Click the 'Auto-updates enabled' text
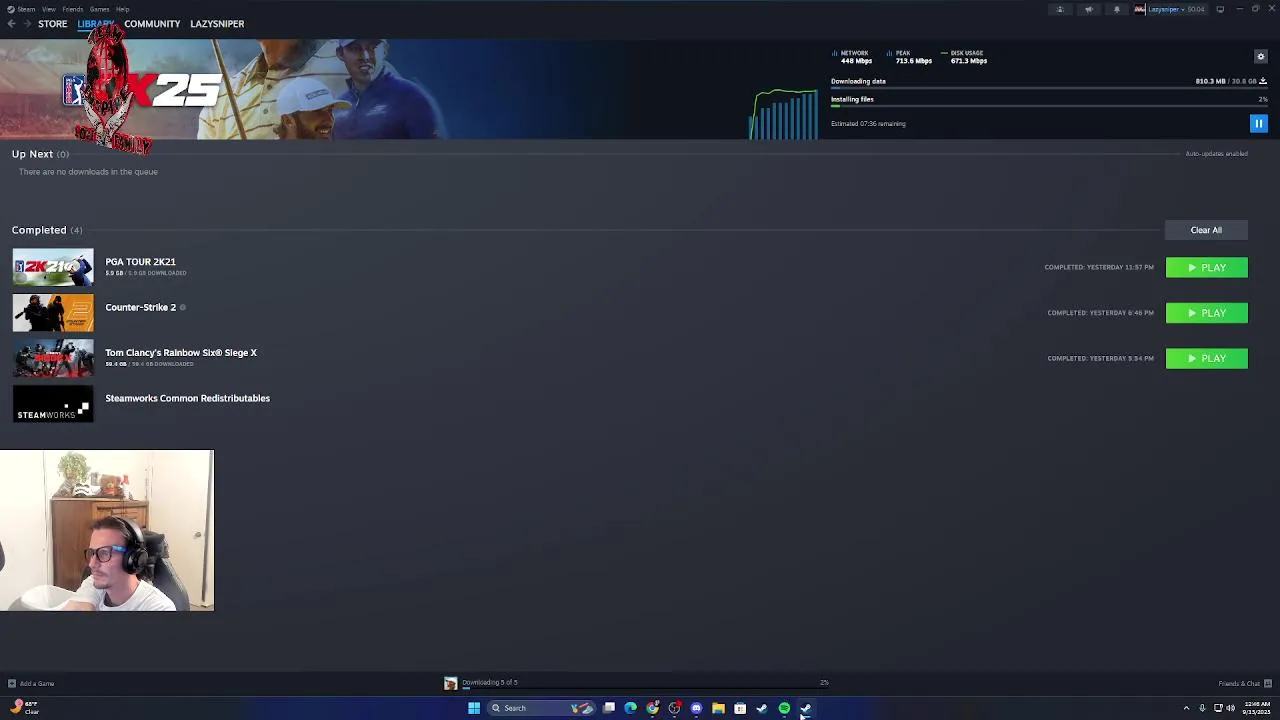This screenshot has height=720, width=1280. pos(1216,154)
